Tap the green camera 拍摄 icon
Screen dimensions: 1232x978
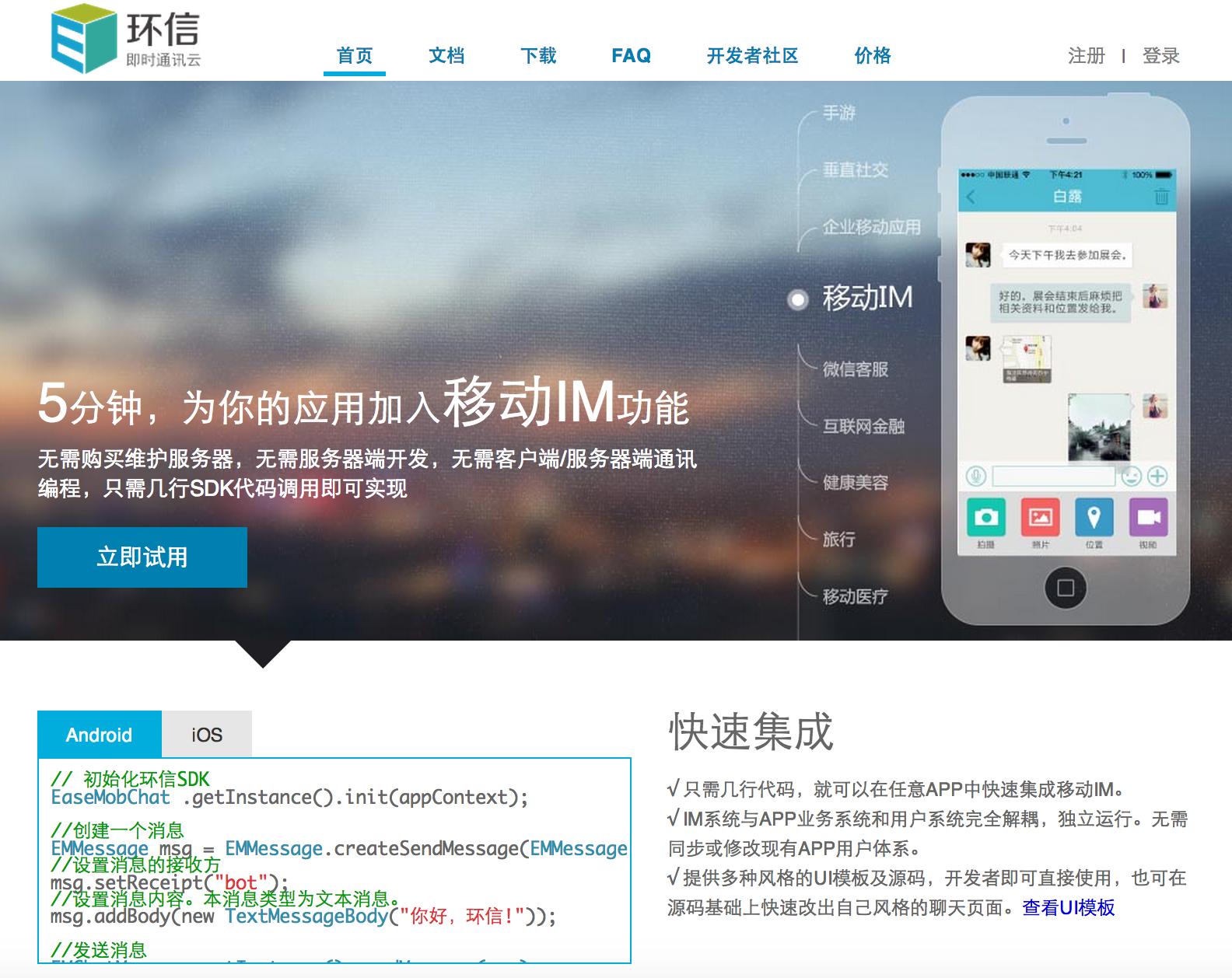tap(986, 517)
